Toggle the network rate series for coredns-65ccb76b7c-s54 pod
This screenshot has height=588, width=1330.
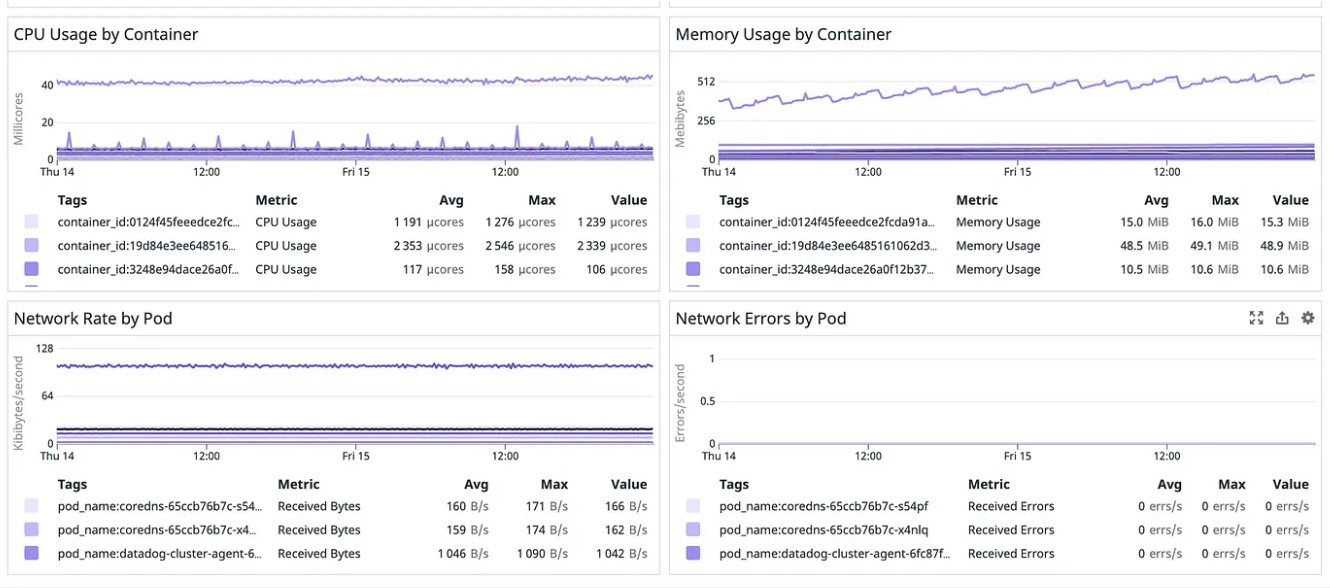coord(30,506)
